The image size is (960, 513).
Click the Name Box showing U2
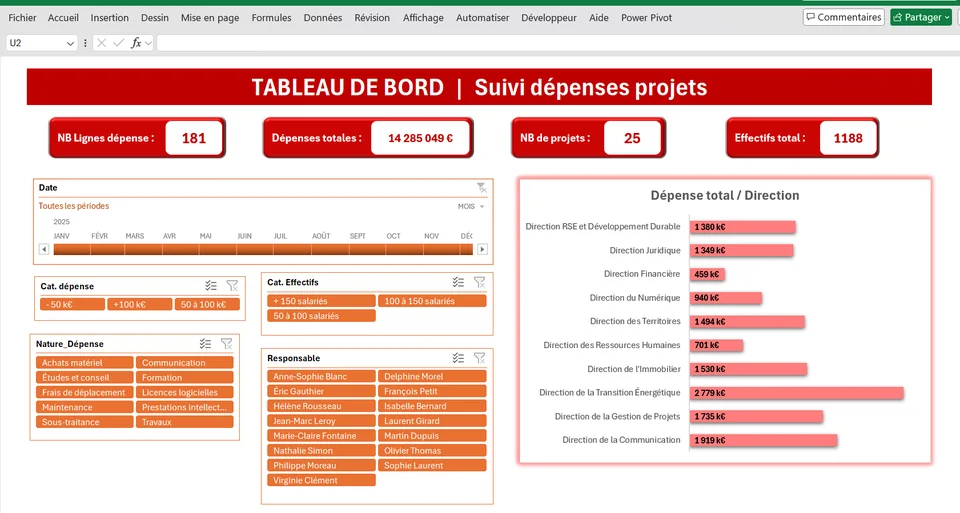(35, 43)
